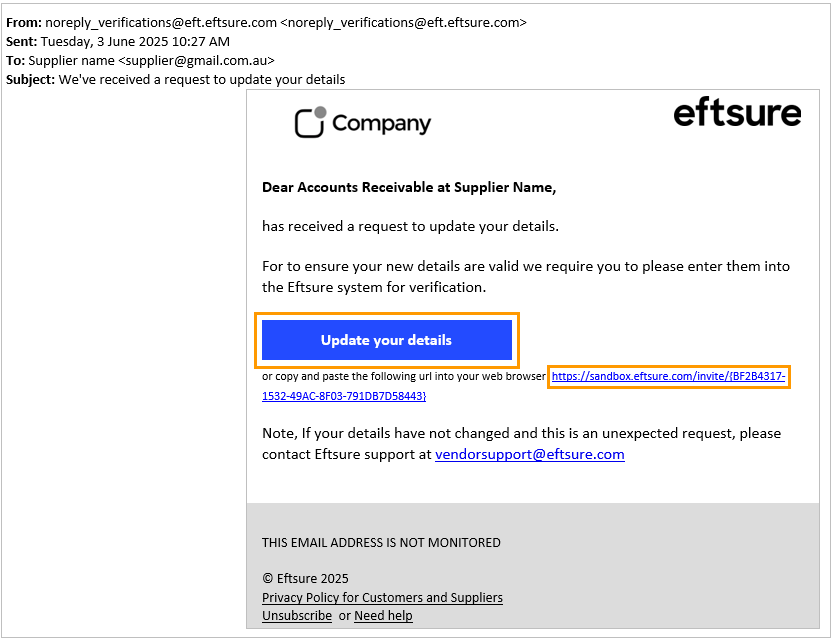Viewport: 833px width, 640px height.
Task: Click the Unsubscribe link
Action: pyautogui.click(x=296, y=616)
